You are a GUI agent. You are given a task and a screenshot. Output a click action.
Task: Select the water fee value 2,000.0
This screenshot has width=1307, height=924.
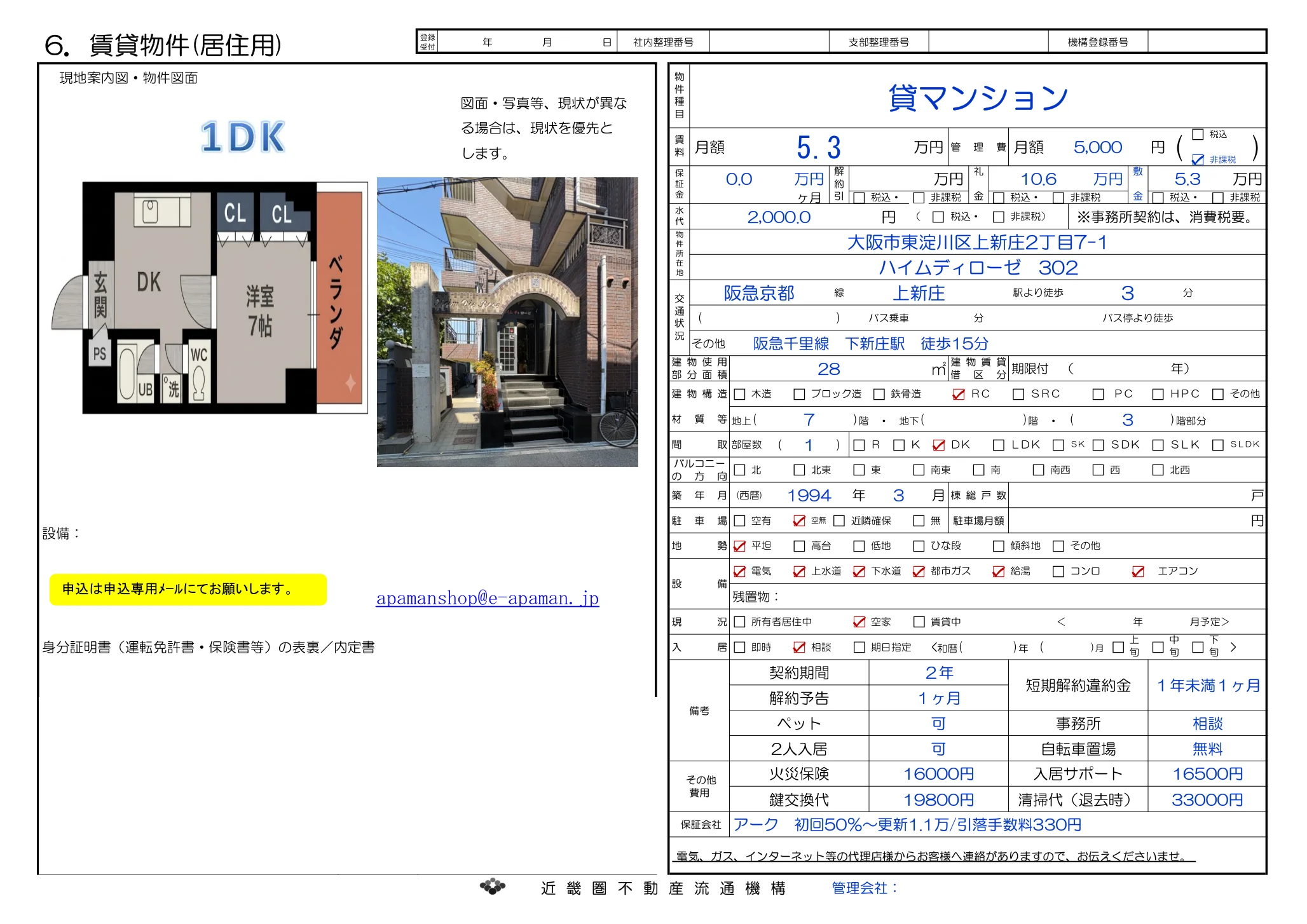click(x=779, y=217)
